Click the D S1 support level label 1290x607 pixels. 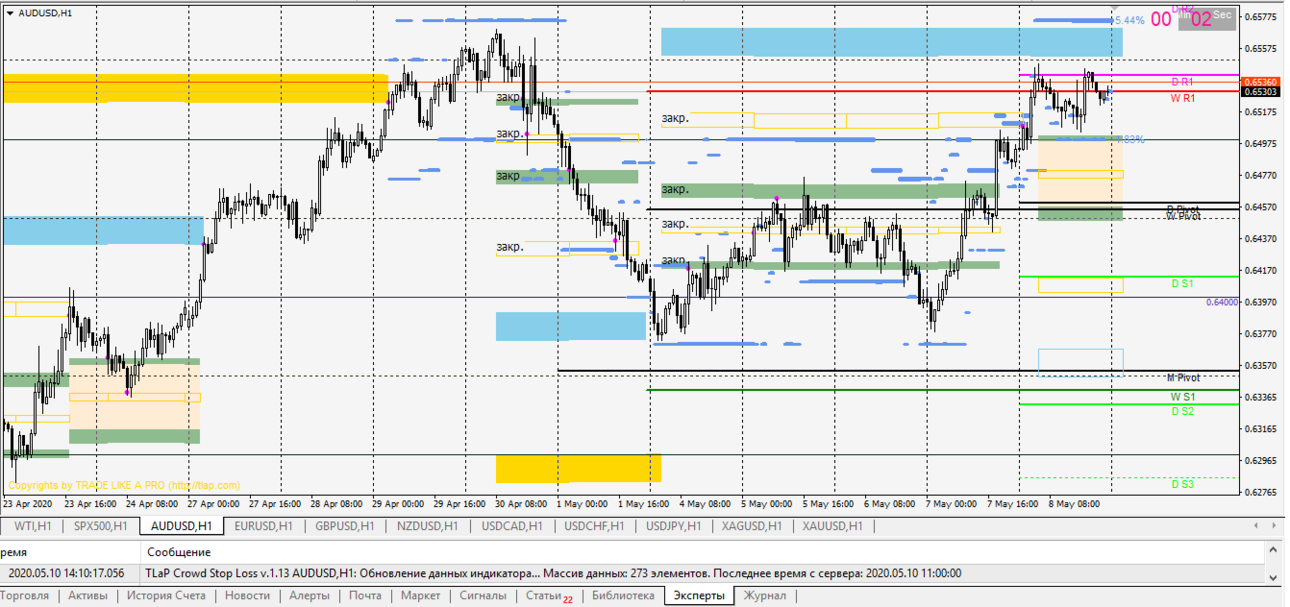coord(1182,284)
